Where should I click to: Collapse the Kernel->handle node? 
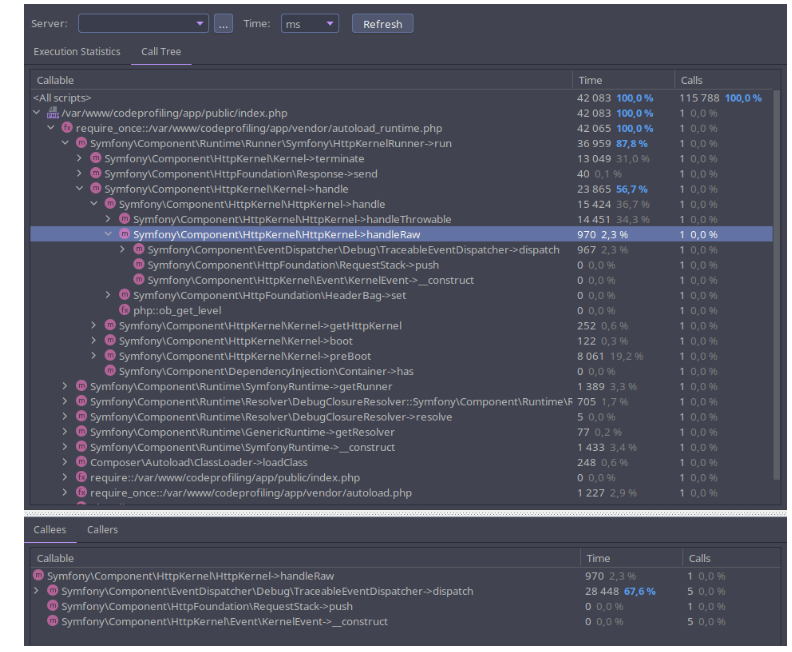click(x=79, y=188)
